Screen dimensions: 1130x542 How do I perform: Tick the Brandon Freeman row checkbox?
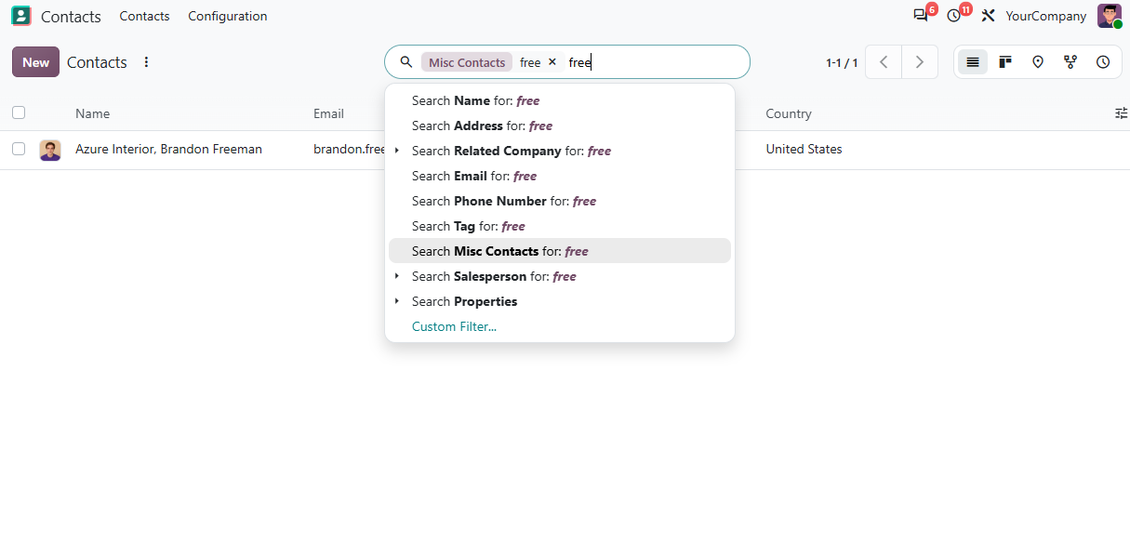19,149
